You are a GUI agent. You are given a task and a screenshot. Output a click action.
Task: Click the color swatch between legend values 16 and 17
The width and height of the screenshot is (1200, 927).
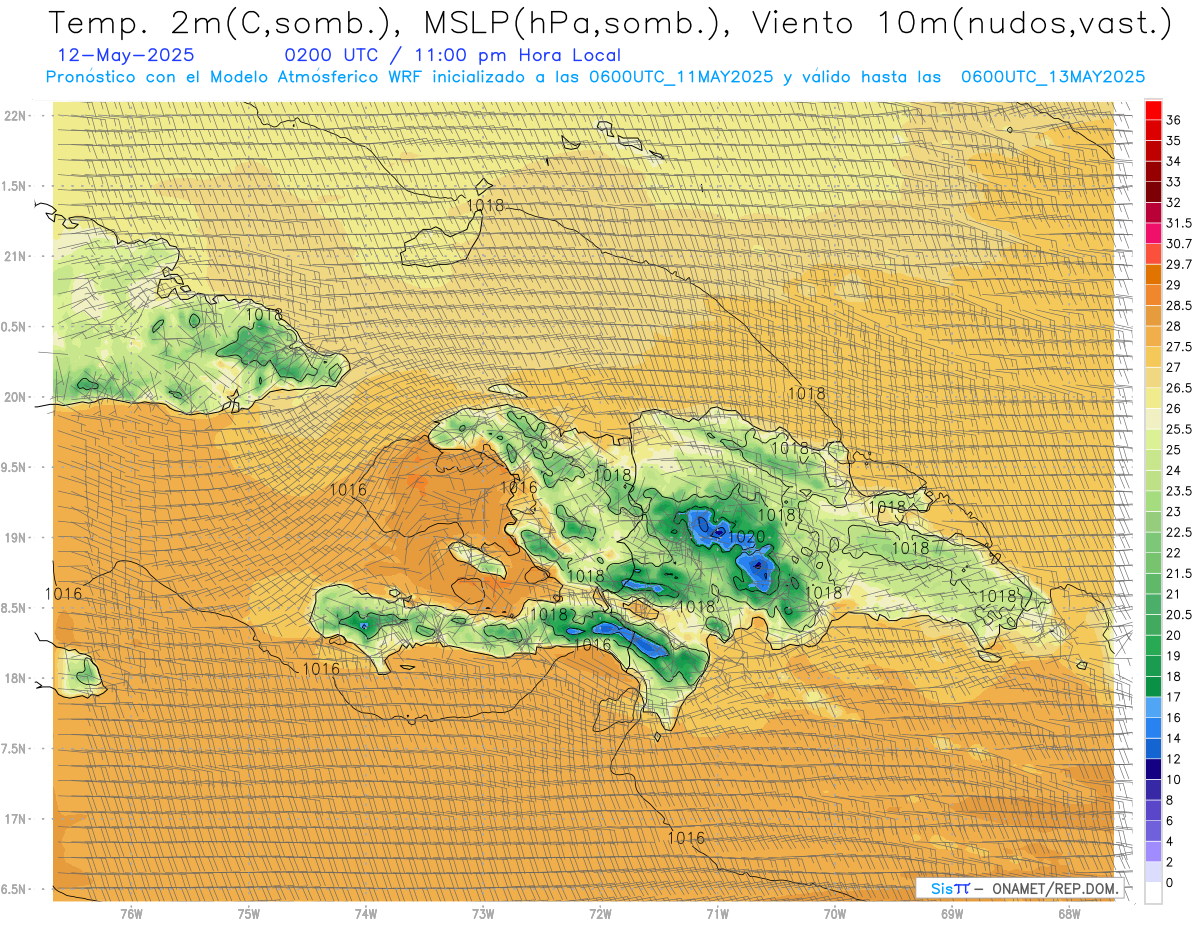1153,707
